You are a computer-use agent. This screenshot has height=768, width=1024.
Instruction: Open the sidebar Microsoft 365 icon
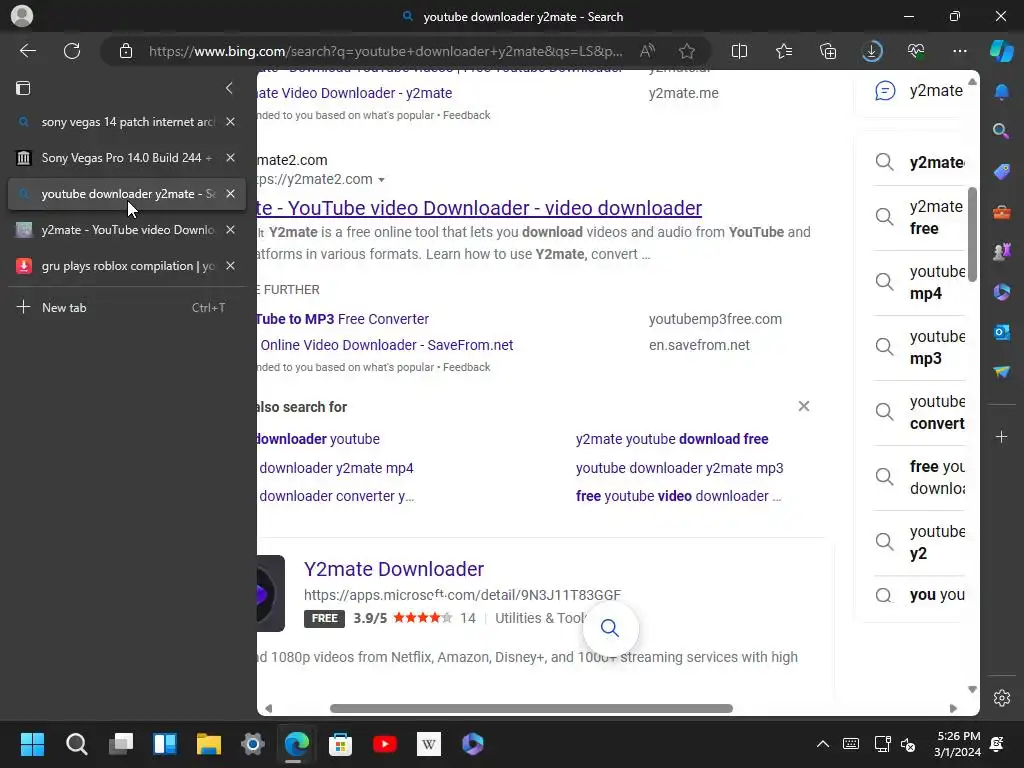tap(1001, 292)
